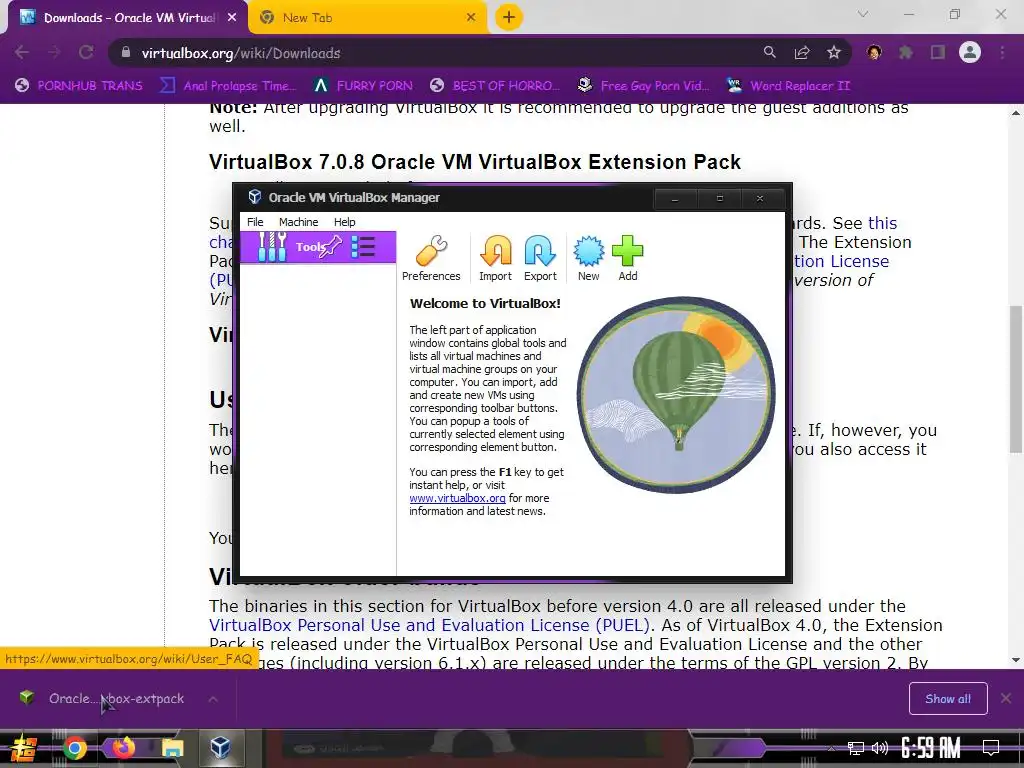Click the scroll-down arrow of the page
The width and height of the screenshot is (1024, 768).
pyautogui.click(x=1016, y=660)
